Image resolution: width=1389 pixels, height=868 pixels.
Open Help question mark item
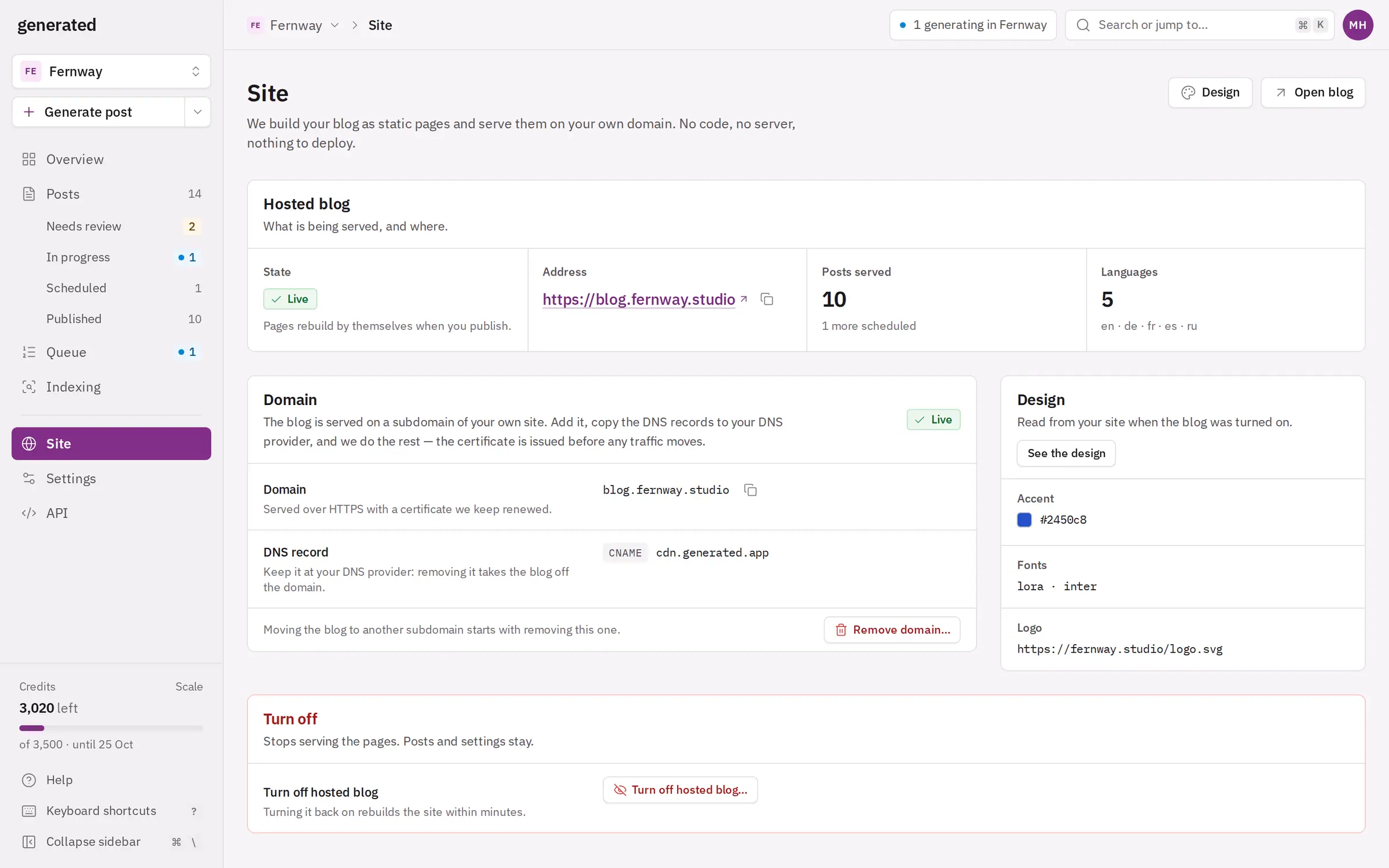(29, 780)
